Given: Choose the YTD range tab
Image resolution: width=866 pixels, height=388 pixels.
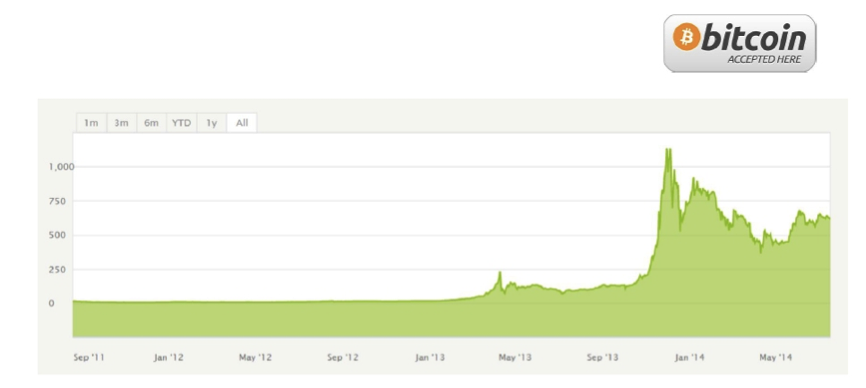Looking at the screenshot, I should pos(181,123).
